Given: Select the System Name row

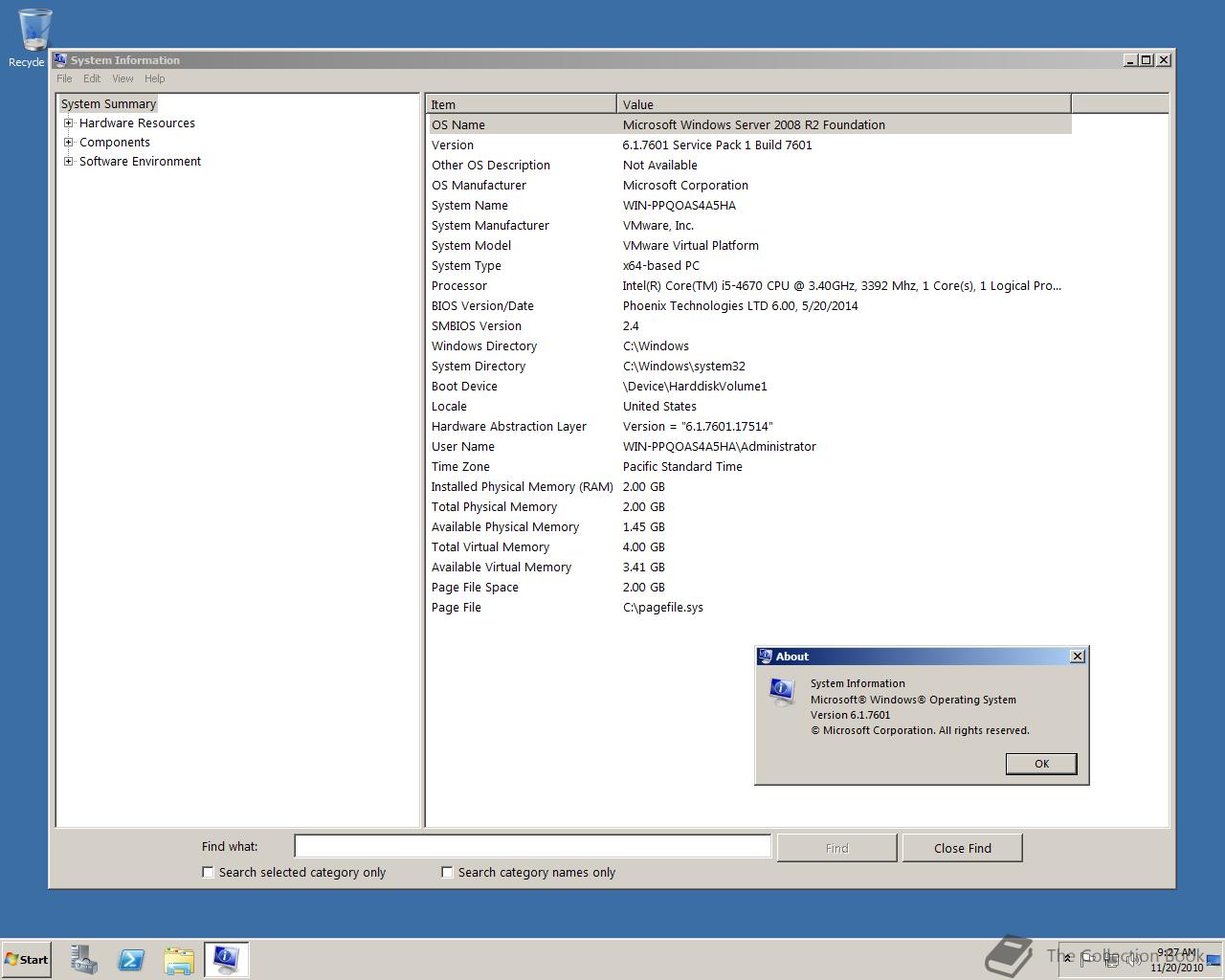Looking at the screenshot, I should 749,205.
